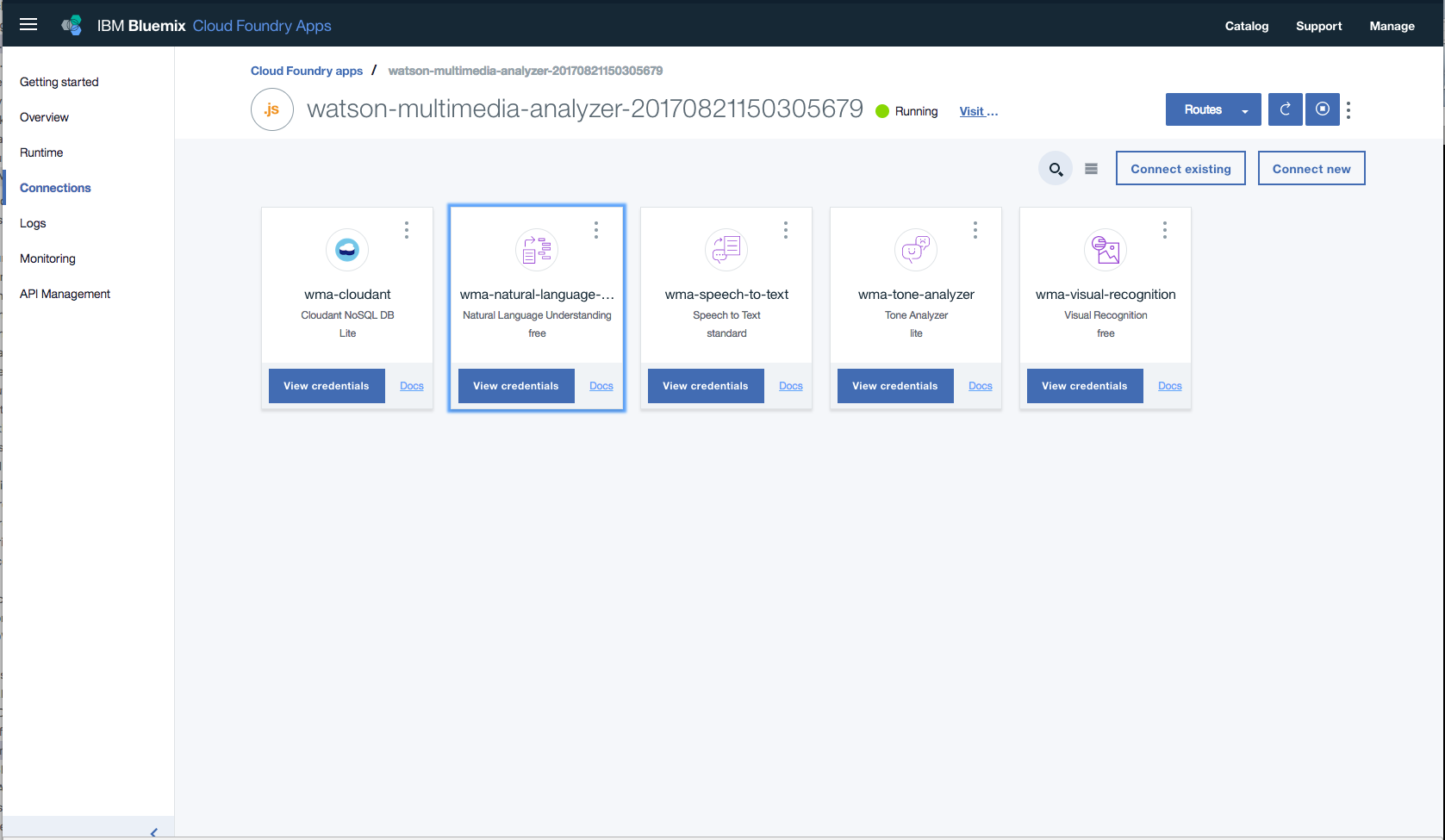1445x840 pixels.
Task: Click the truncated wma-natural-language service name
Action: click(537, 295)
